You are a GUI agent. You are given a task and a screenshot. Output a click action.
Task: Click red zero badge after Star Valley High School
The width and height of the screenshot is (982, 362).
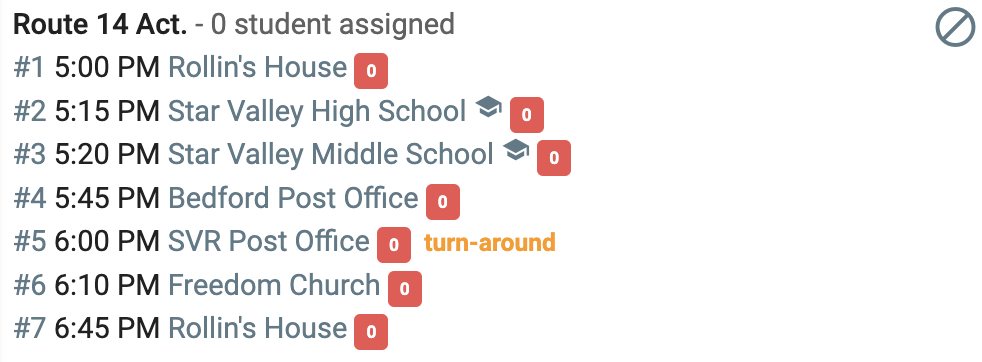pyautogui.click(x=527, y=115)
